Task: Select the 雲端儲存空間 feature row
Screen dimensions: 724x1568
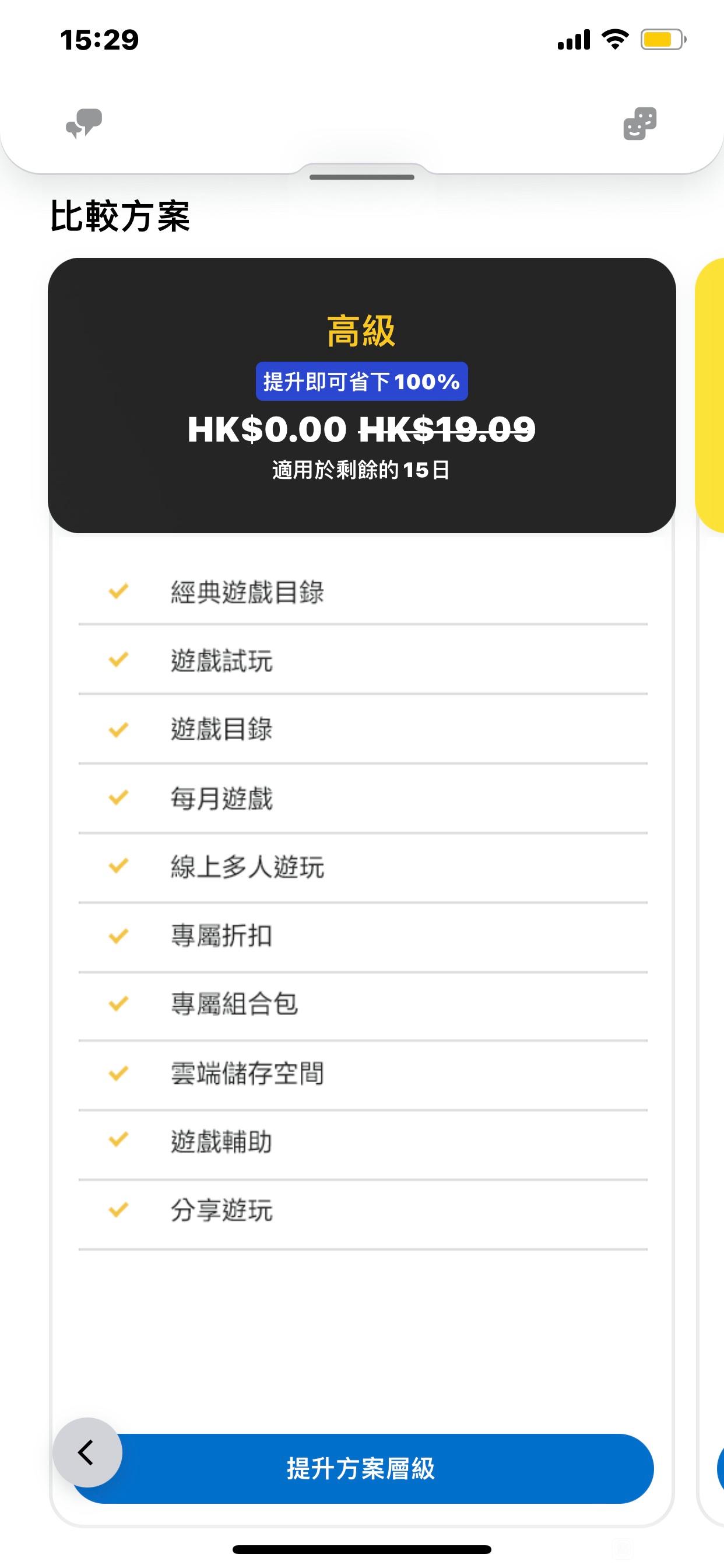Action: 363,1073
